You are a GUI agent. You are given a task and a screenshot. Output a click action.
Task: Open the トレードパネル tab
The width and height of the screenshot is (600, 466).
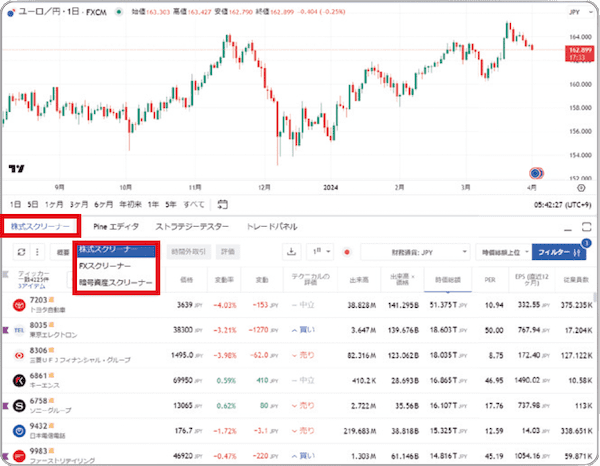coord(272,226)
